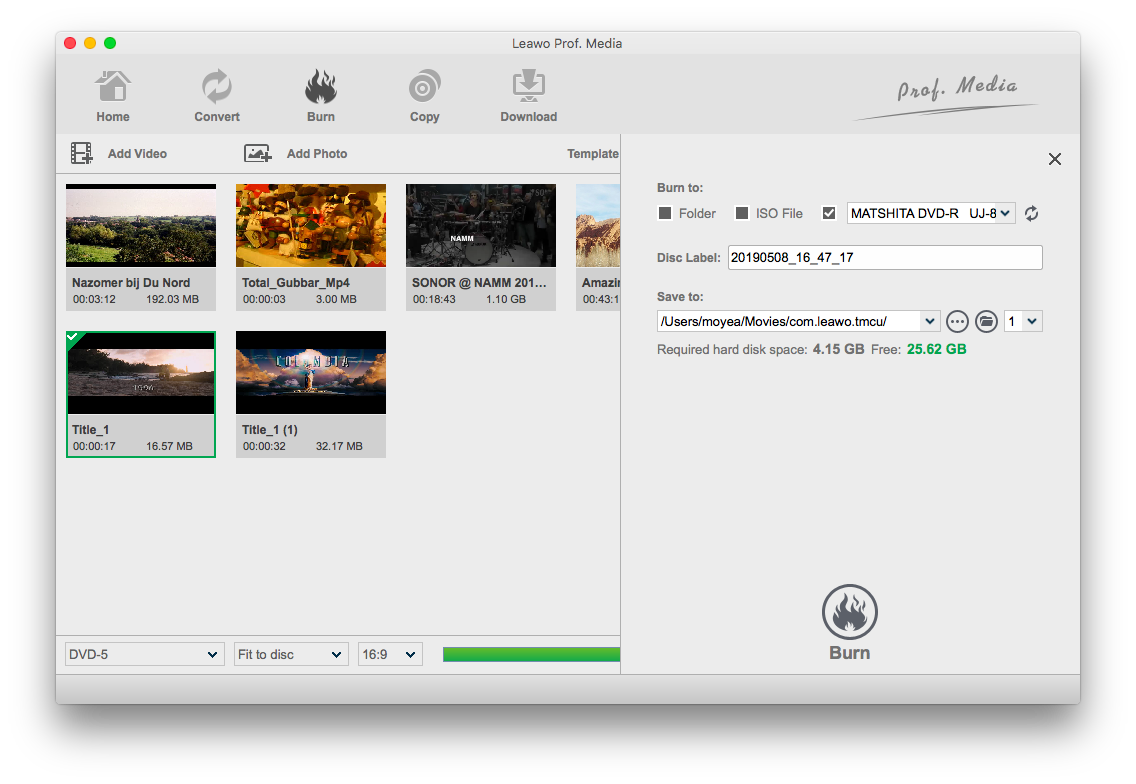Click Add Video button
The image size is (1136, 784).
[x=119, y=154]
